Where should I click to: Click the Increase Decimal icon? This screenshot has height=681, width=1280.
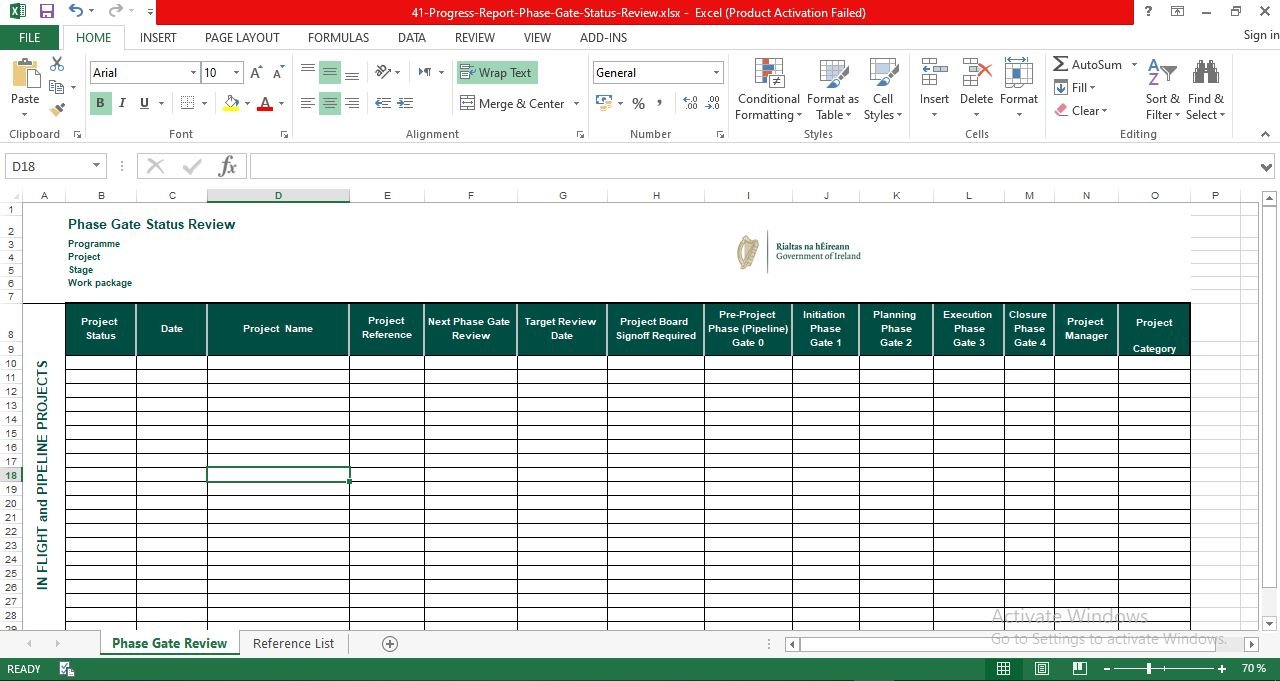click(689, 103)
